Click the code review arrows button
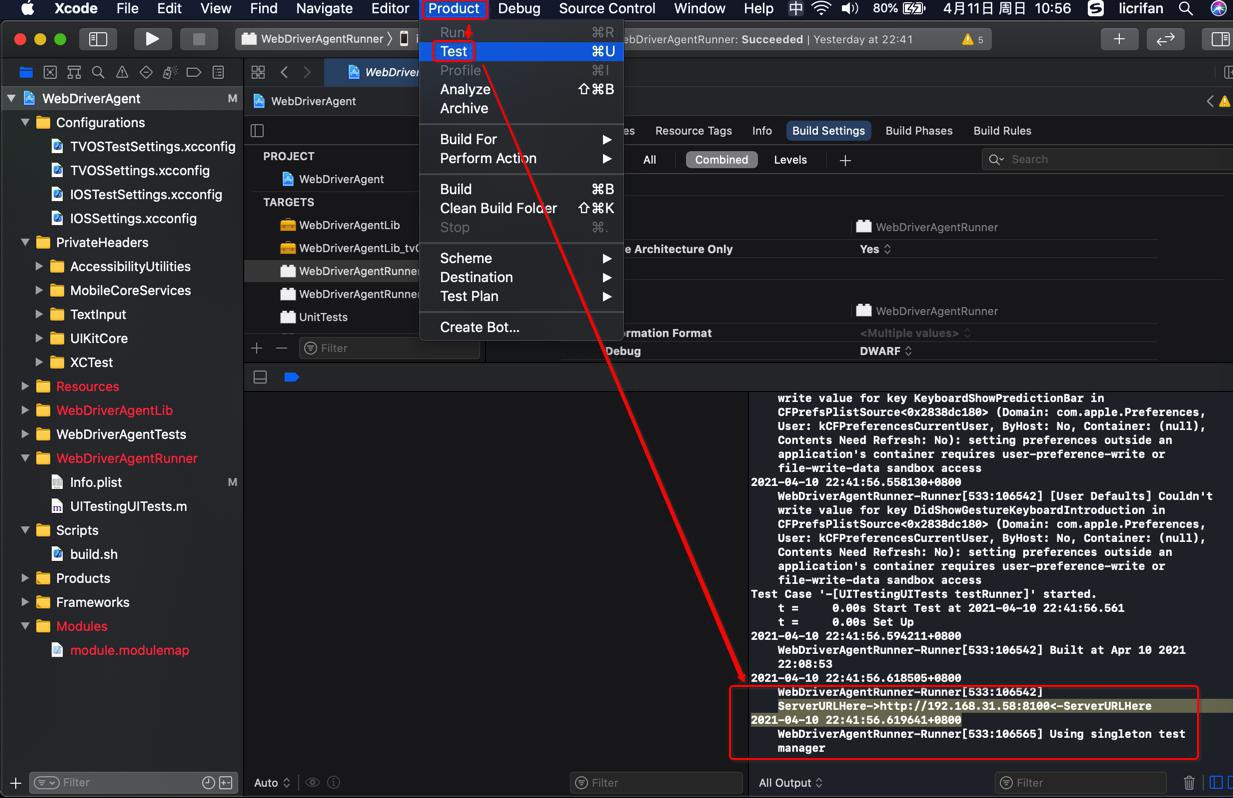The image size is (1233, 798). point(1166,39)
